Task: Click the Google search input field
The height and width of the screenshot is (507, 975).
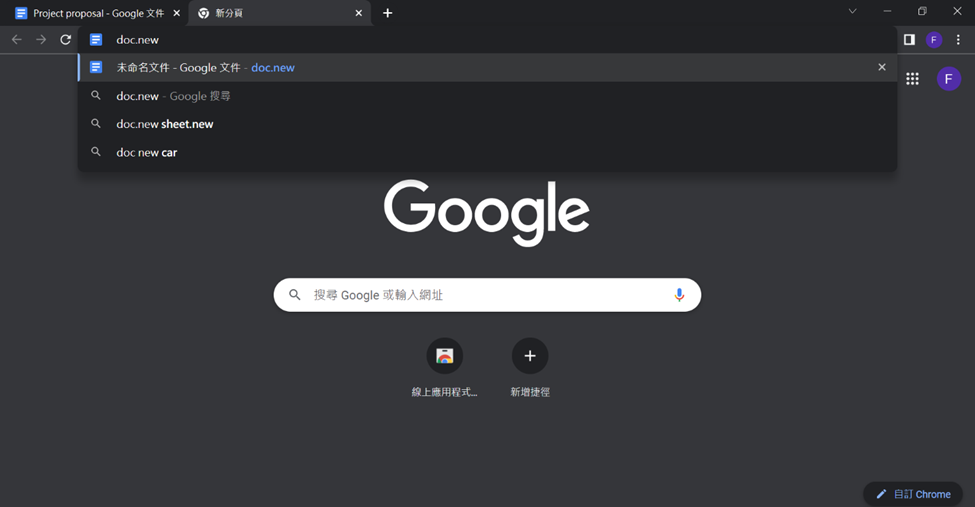Action: click(488, 295)
